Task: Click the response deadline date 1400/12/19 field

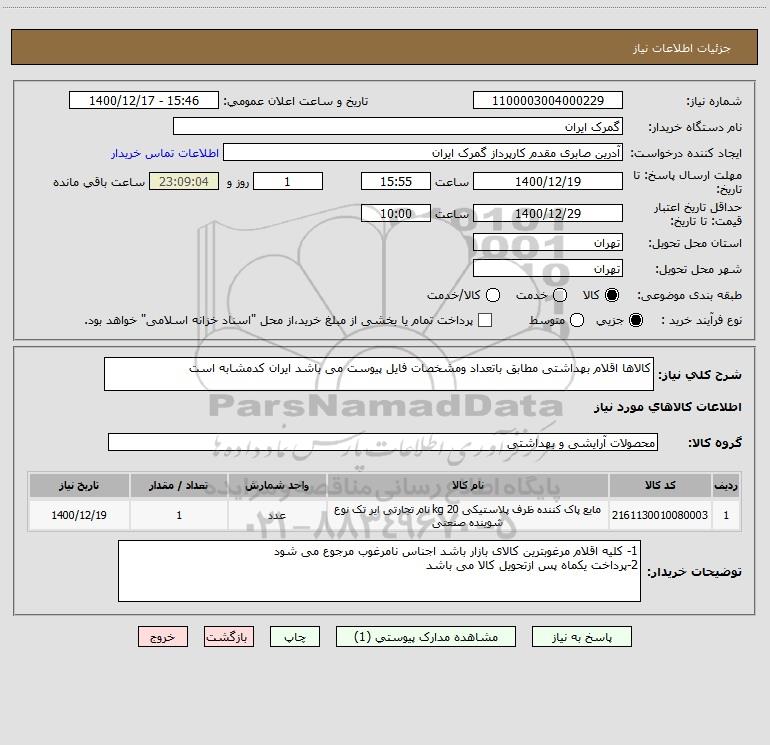Action: (548, 182)
